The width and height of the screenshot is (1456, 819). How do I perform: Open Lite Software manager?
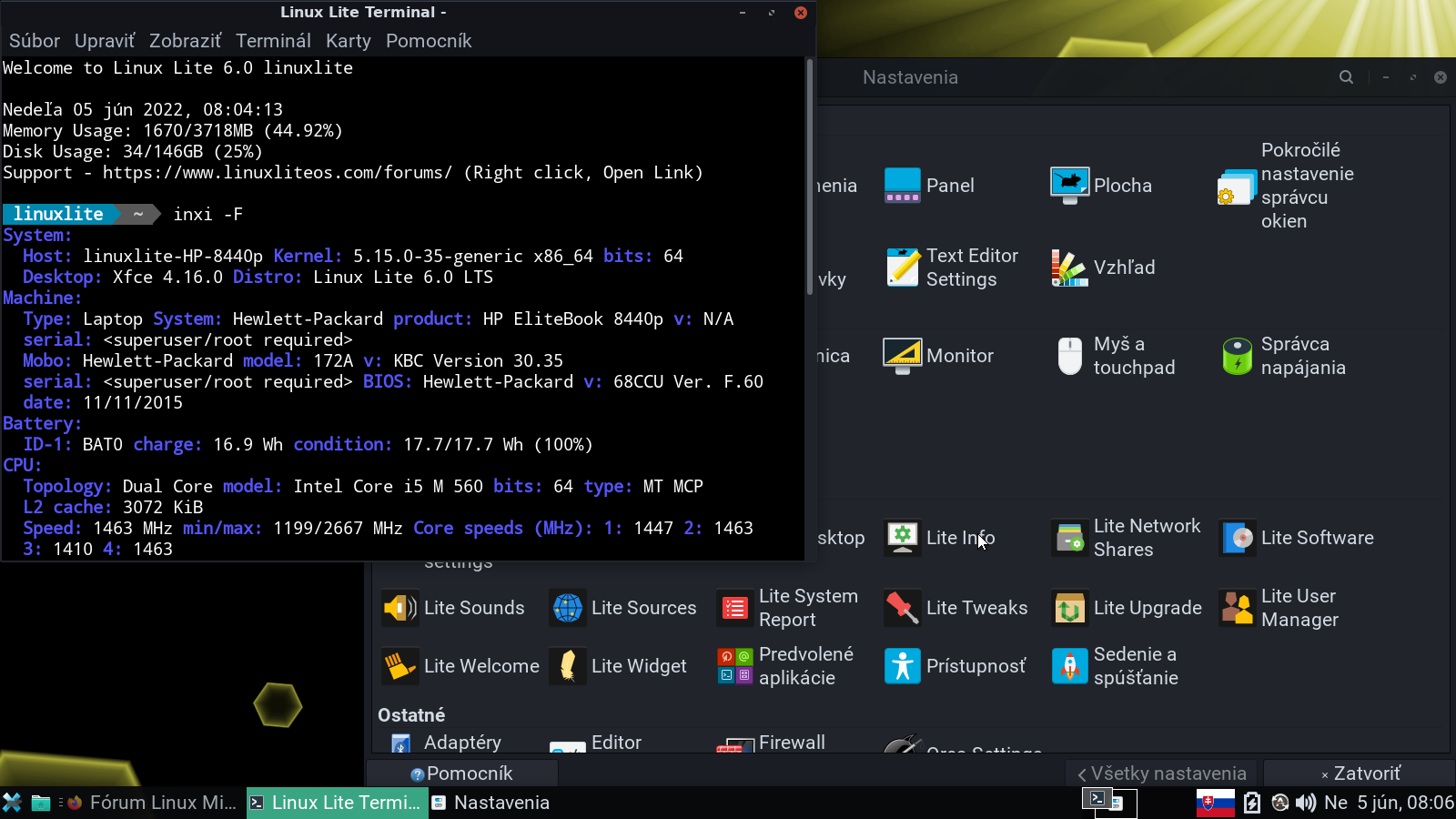[x=1298, y=538]
